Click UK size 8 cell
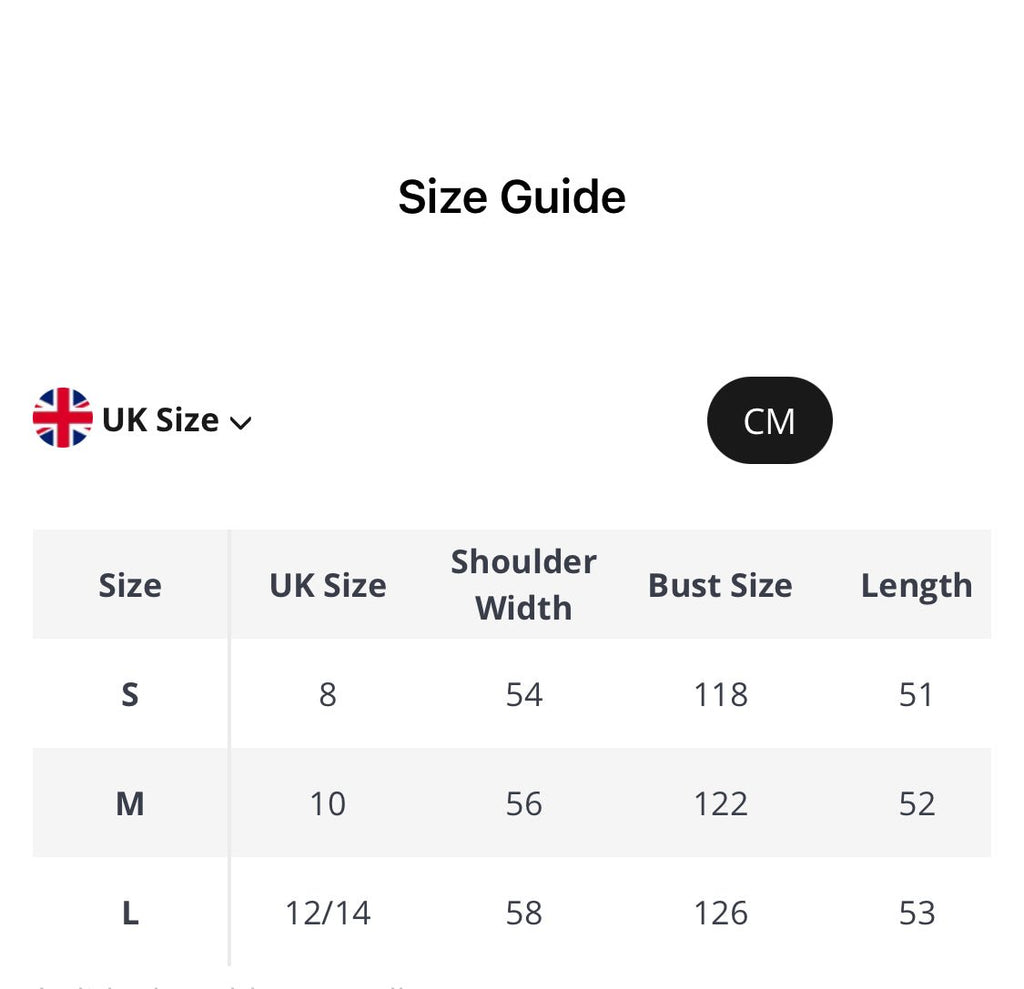The width and height of the screenshot is (1024, 989). [x=327, y=694]
